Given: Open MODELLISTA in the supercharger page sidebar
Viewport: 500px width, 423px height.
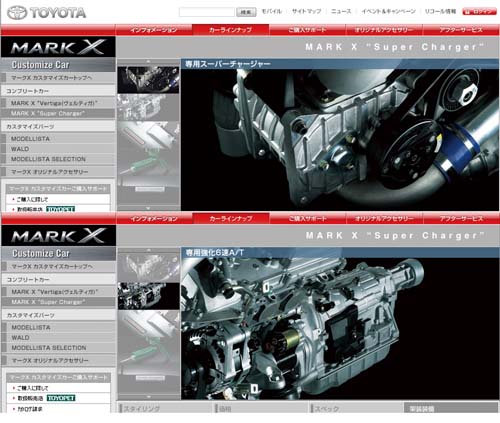Looking at the screenshot, I should pyautogui.click(x=58, y=139).
